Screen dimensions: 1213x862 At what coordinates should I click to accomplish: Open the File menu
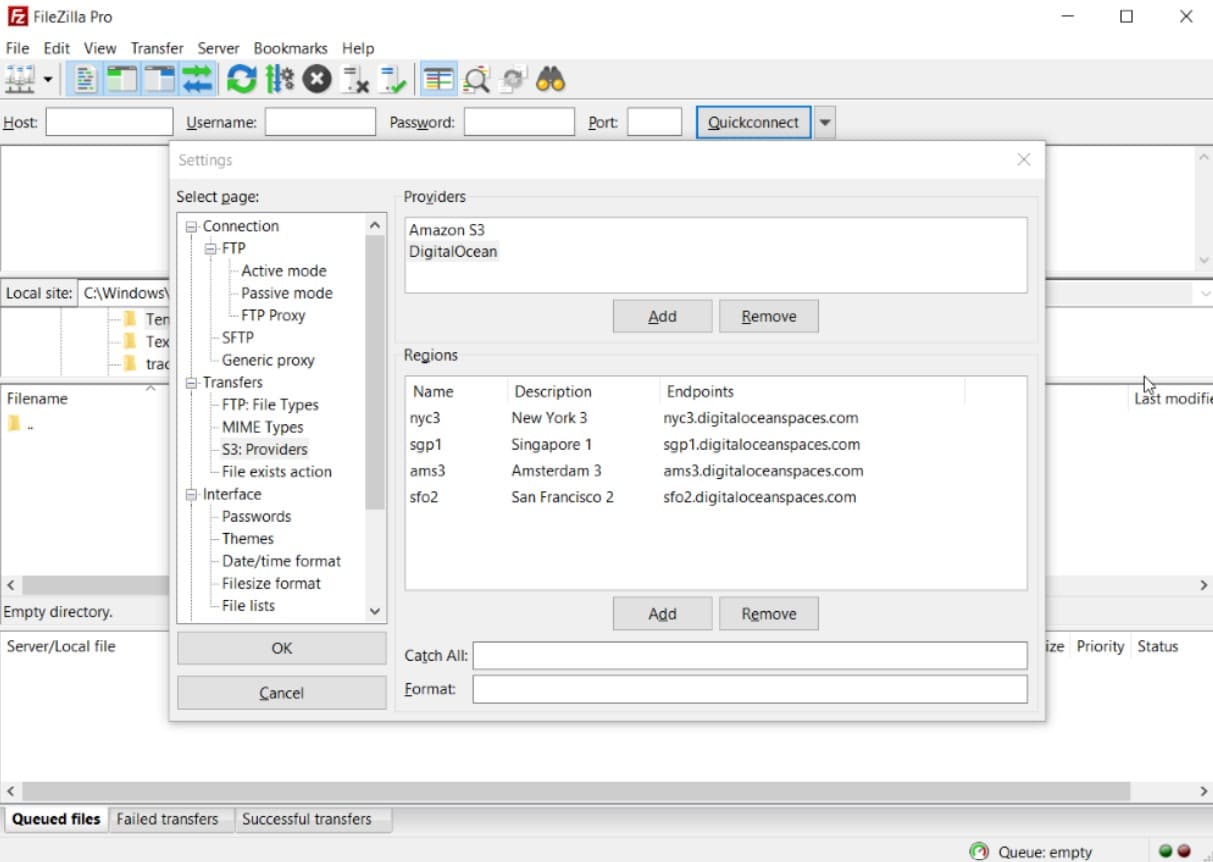[x=18, y=48]
